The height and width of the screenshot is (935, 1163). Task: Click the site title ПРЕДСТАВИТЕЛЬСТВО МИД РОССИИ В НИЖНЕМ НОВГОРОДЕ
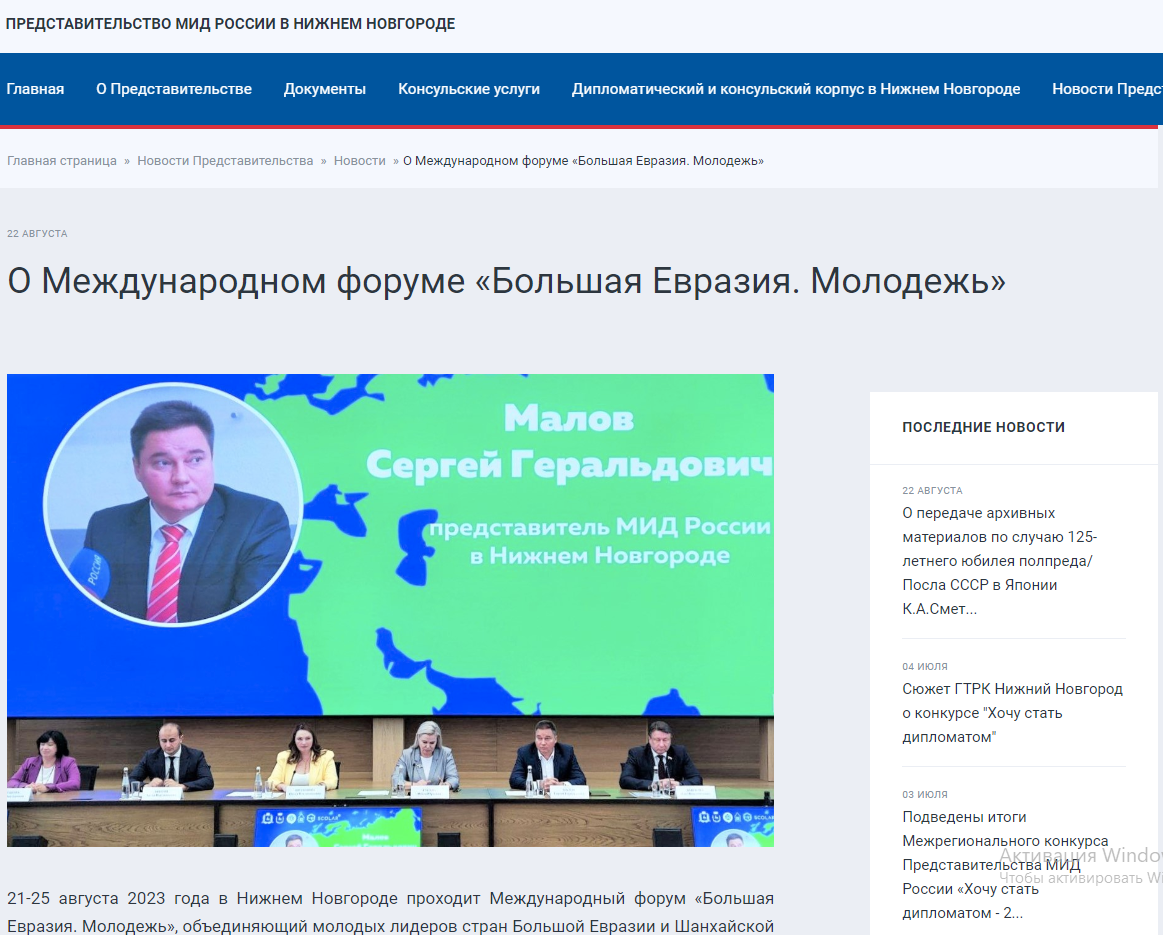pos(231,24)
